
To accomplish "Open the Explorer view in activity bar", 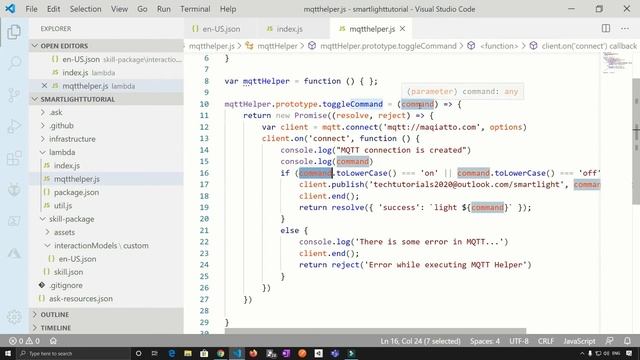I will point(14,32).
